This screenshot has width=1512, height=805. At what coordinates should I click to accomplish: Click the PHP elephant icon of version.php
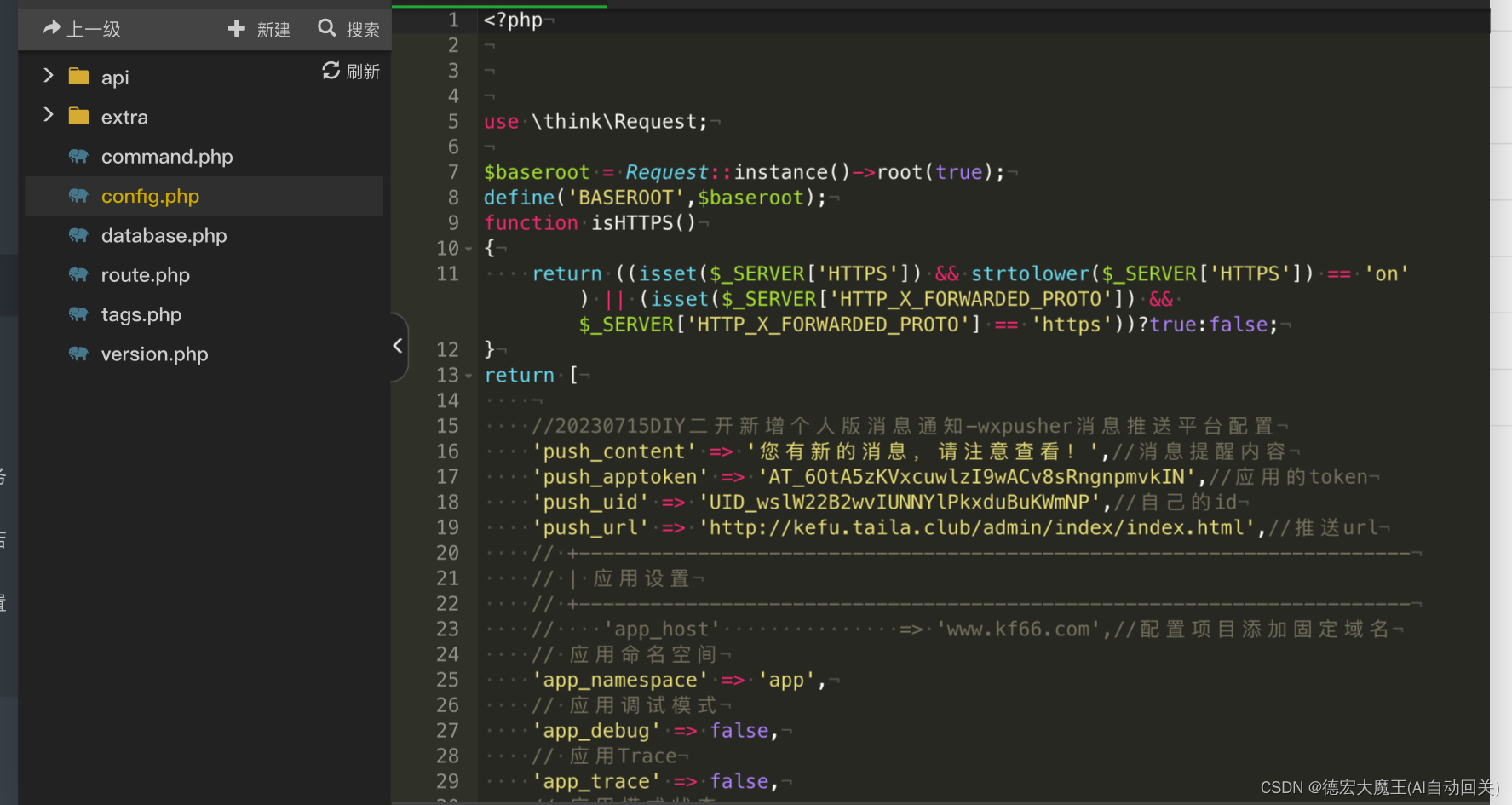tap(78, 354)
